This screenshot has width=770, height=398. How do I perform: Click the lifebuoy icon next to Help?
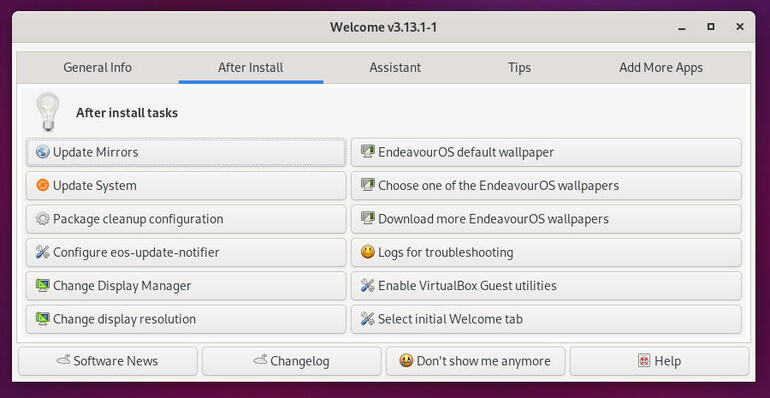tap(644, 361)
